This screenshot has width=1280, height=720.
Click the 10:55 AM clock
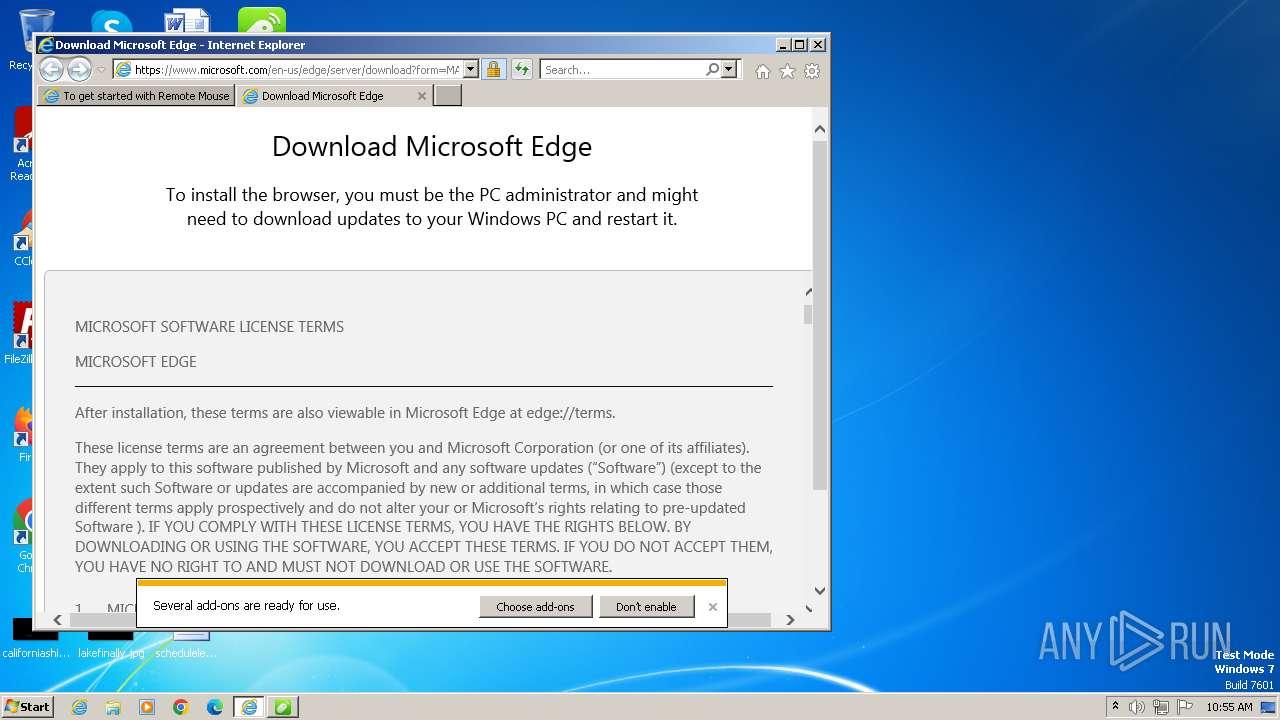(x=1229, y=707)
